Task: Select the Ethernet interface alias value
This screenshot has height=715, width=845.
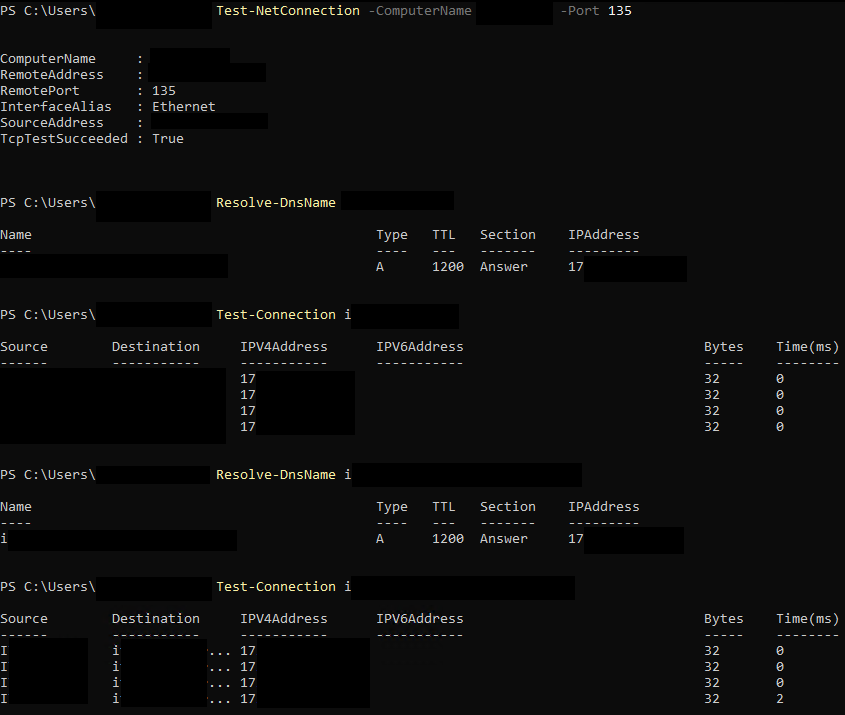Action: pos(184,107)
